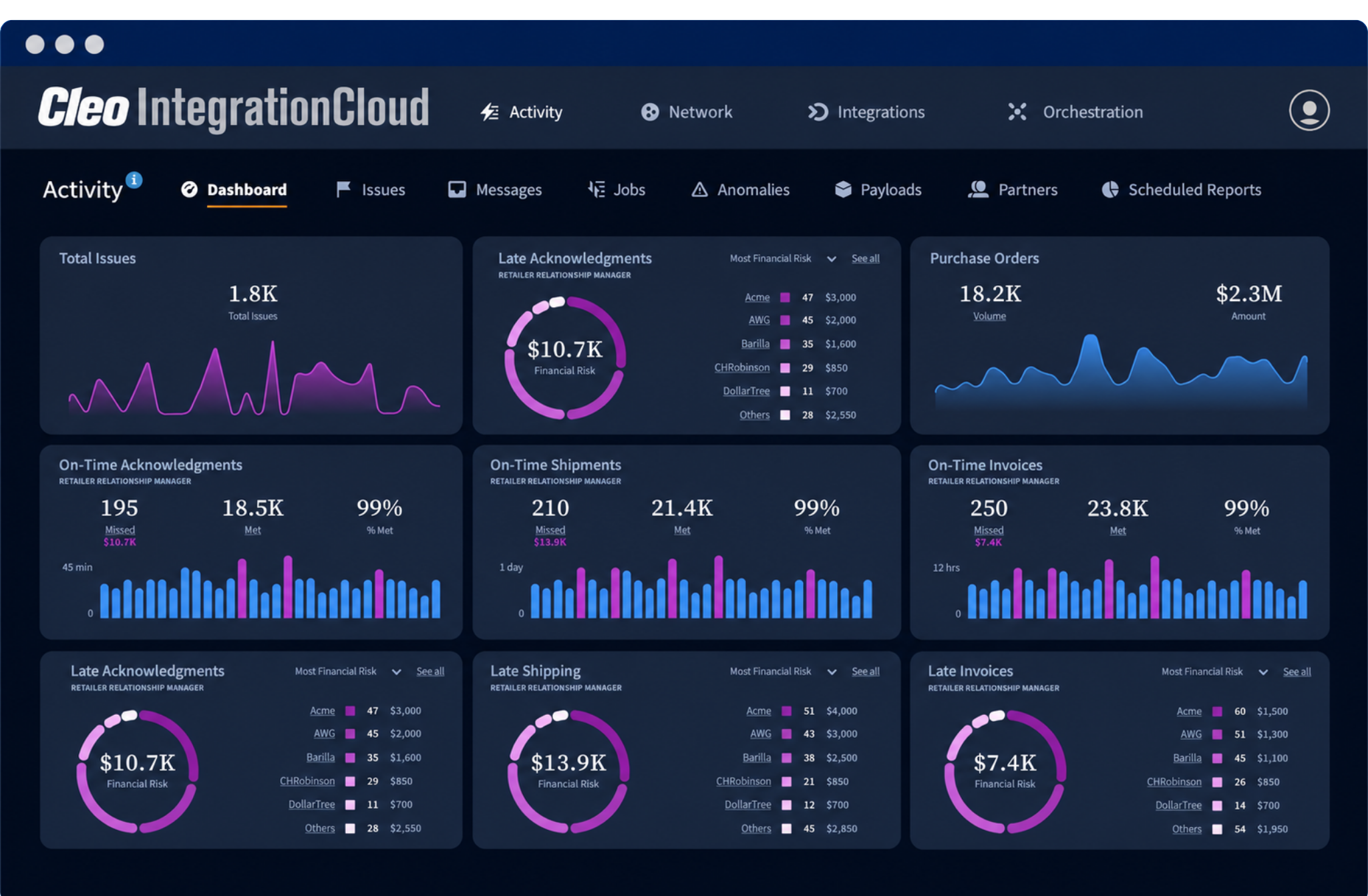Click the Jobs list icon
Screen dimensions: 1368x896
click(596, 190)
